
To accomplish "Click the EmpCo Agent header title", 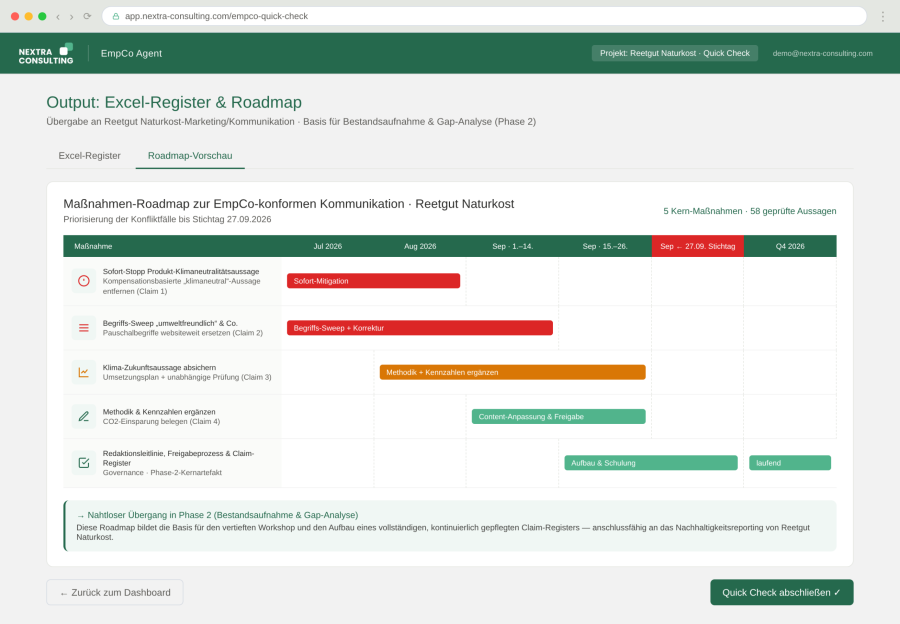I will 131,53.
